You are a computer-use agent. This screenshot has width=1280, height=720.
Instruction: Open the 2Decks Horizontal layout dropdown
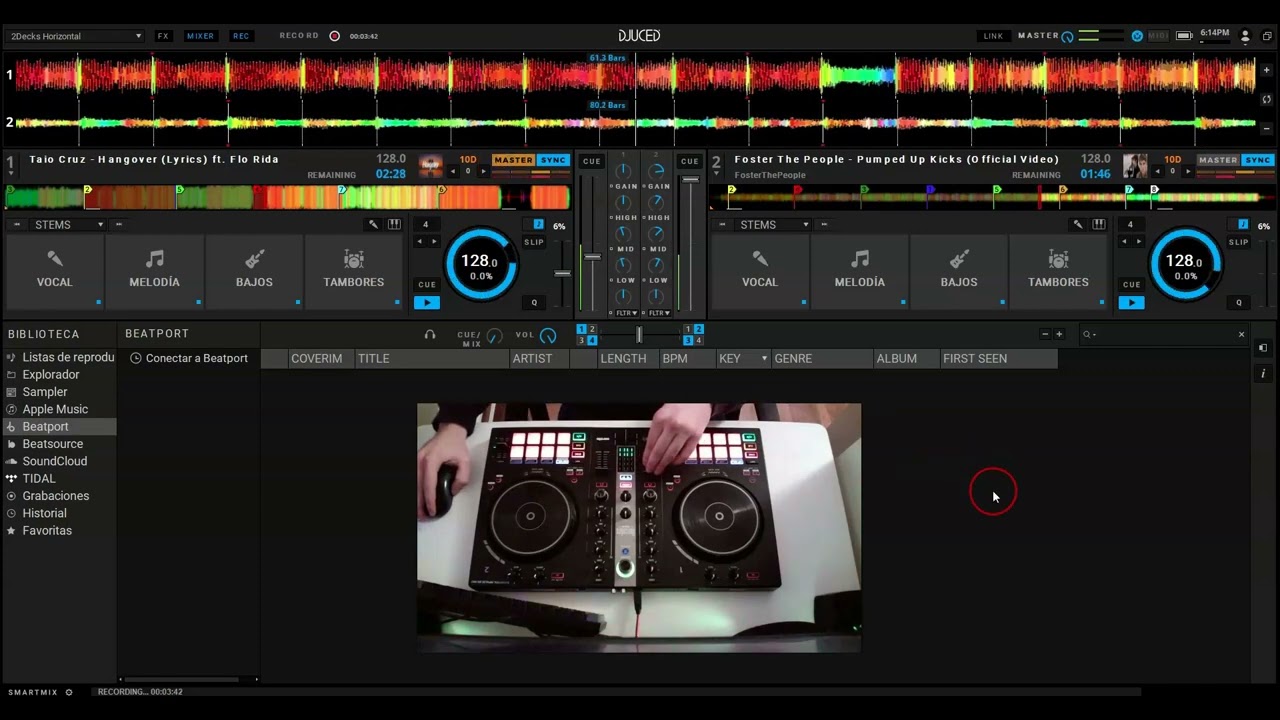76,36
